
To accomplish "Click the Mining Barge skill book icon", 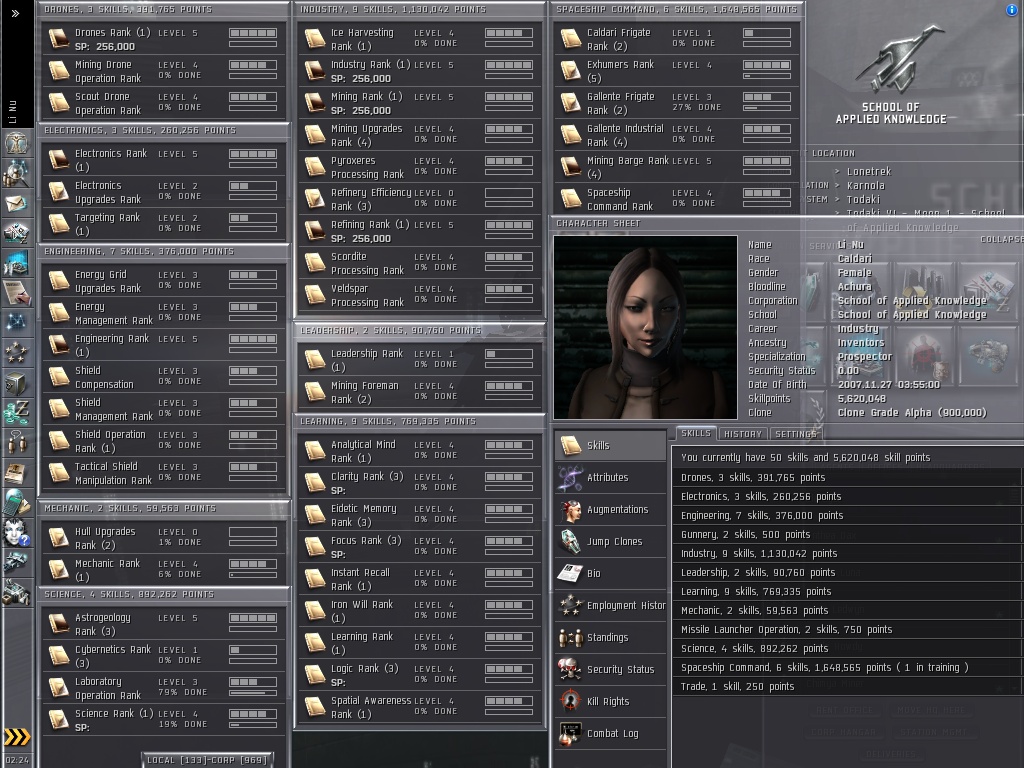I will coord(571,167).
